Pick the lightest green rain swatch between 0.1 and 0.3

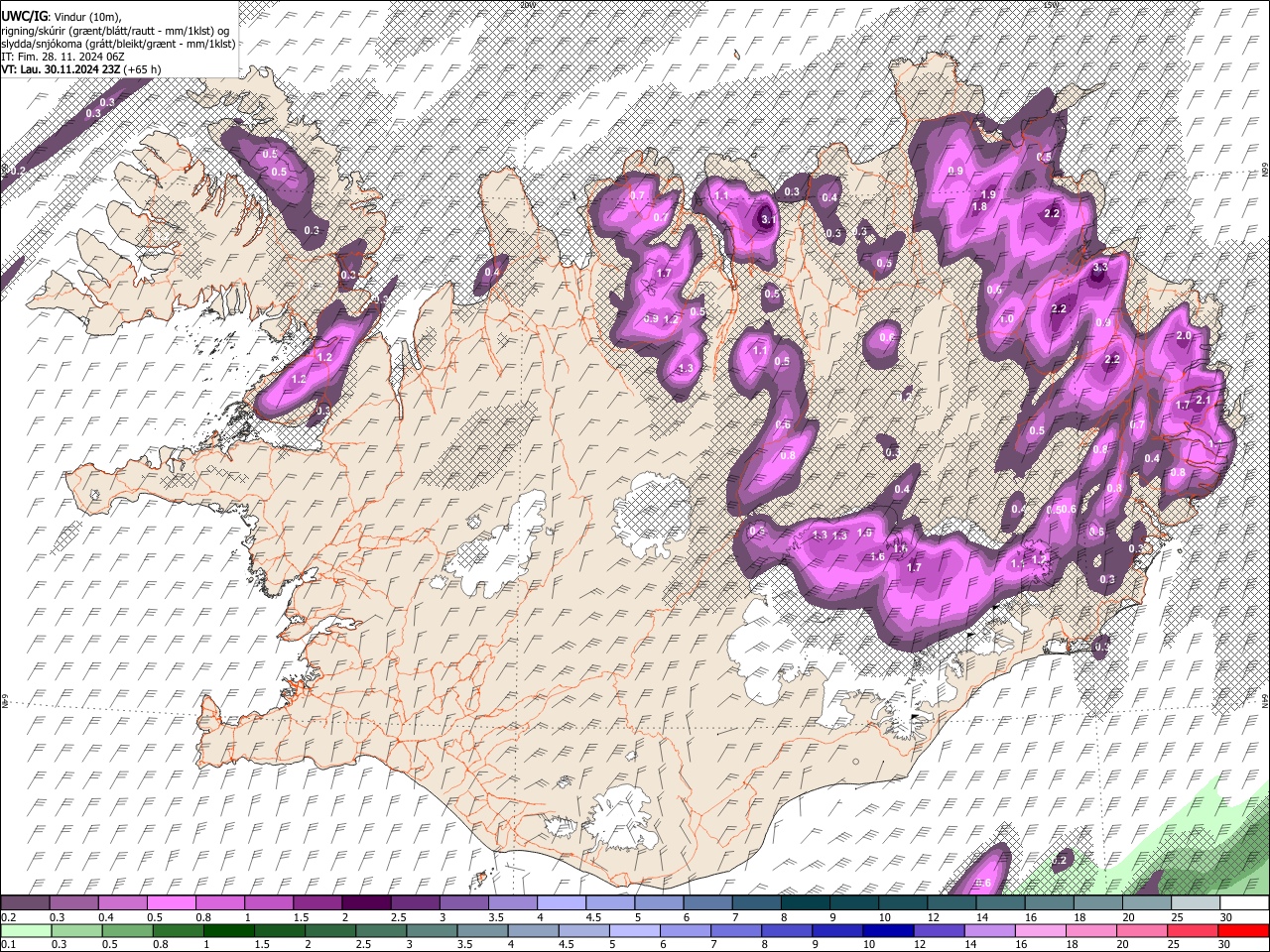pyautogui.click(x=25, y=930)
